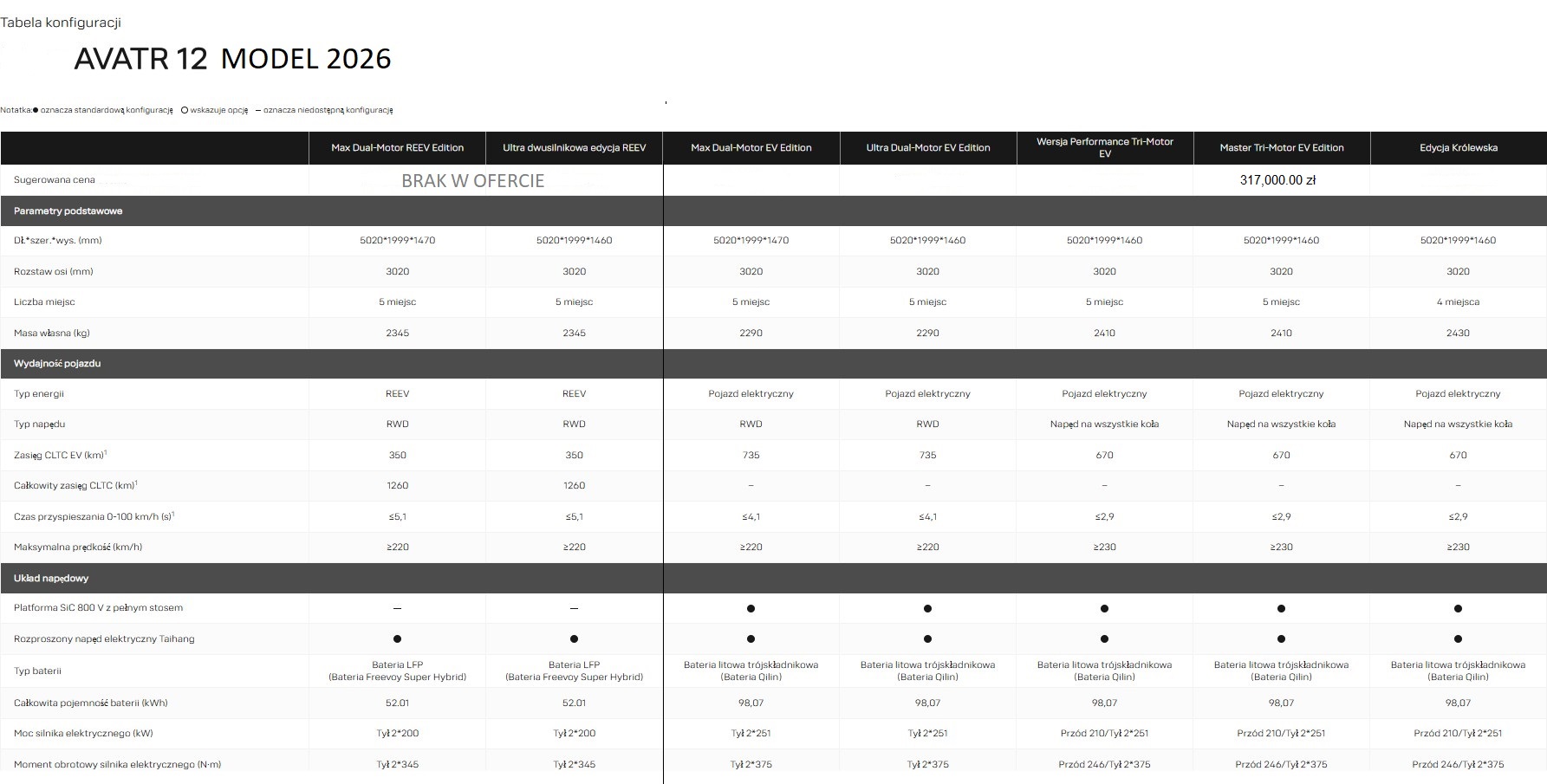Click the BRAK W OFERCIE label
1547x784 pixels.
(472, 181)
